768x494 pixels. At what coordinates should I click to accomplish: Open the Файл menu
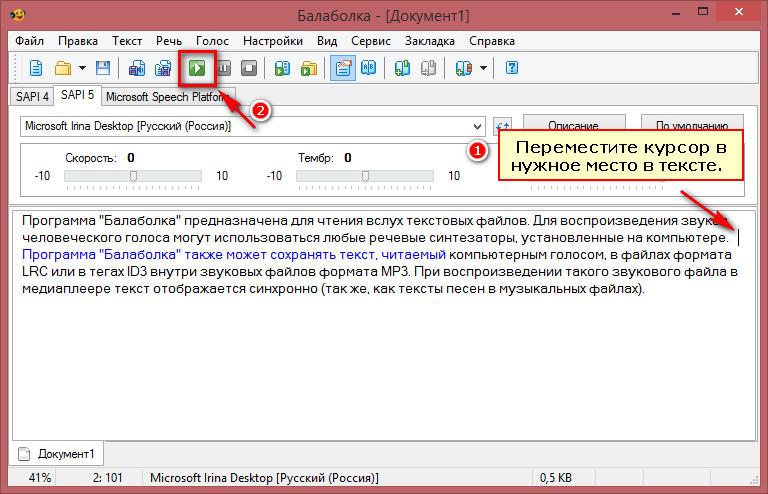pos(29,41)
